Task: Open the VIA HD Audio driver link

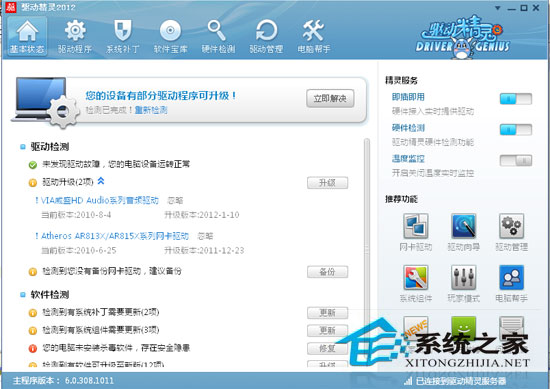Action: coord(100,200)
